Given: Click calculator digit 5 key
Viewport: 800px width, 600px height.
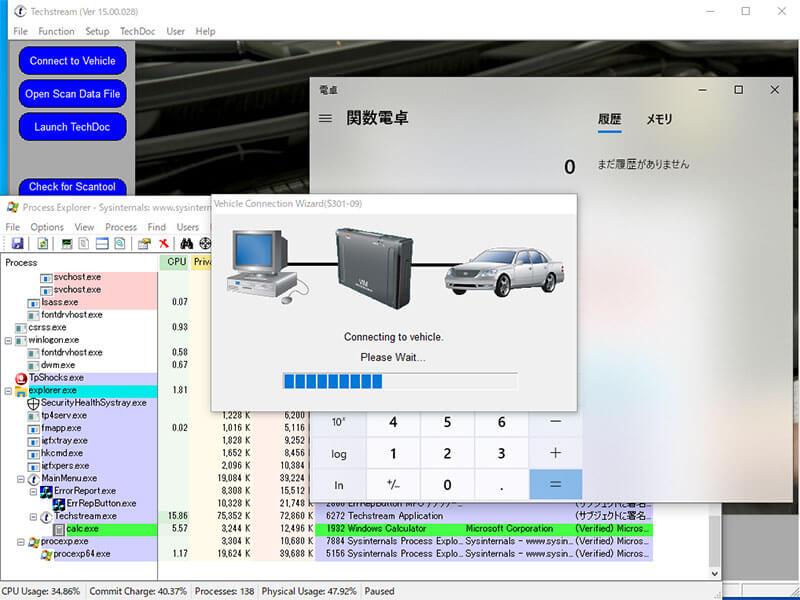Looking at the screenshot, I should (447, 422).
